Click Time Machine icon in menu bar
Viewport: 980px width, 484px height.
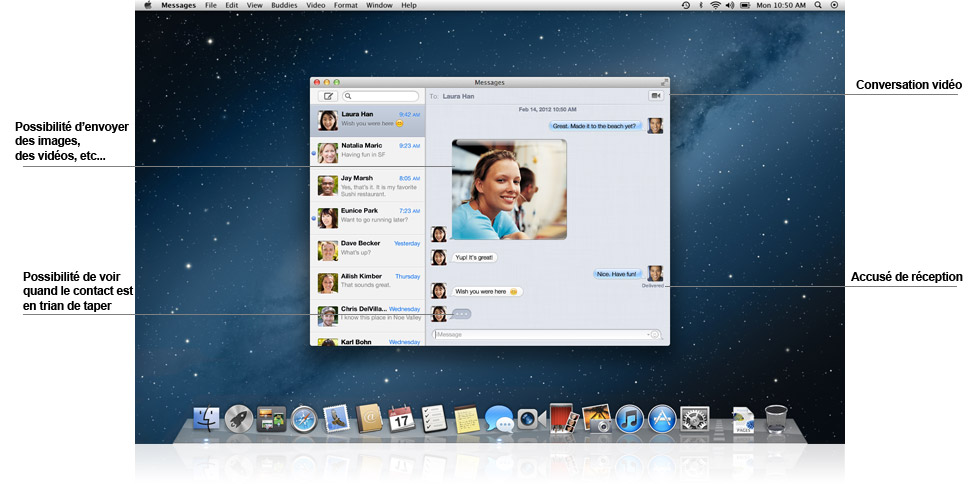click(x=686, y=5)
